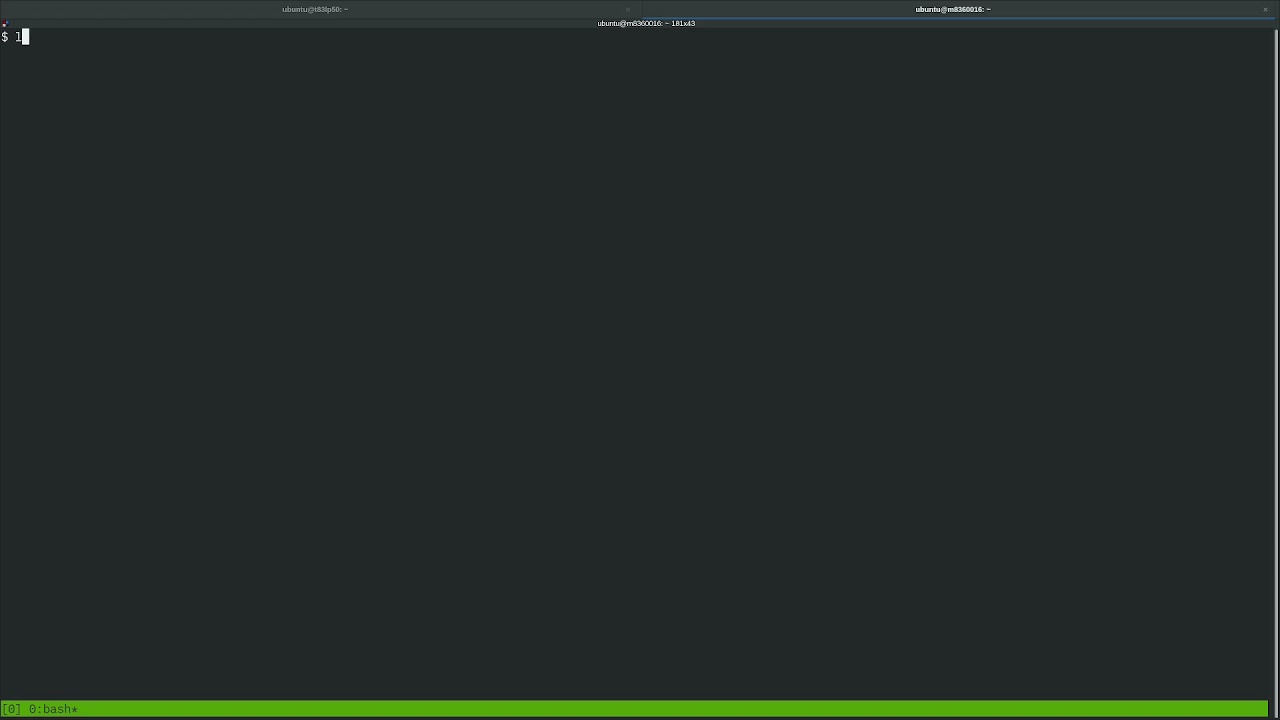Close the ubuntu@m8360016 tab

pyautogui.click(x=1265, y=9)
